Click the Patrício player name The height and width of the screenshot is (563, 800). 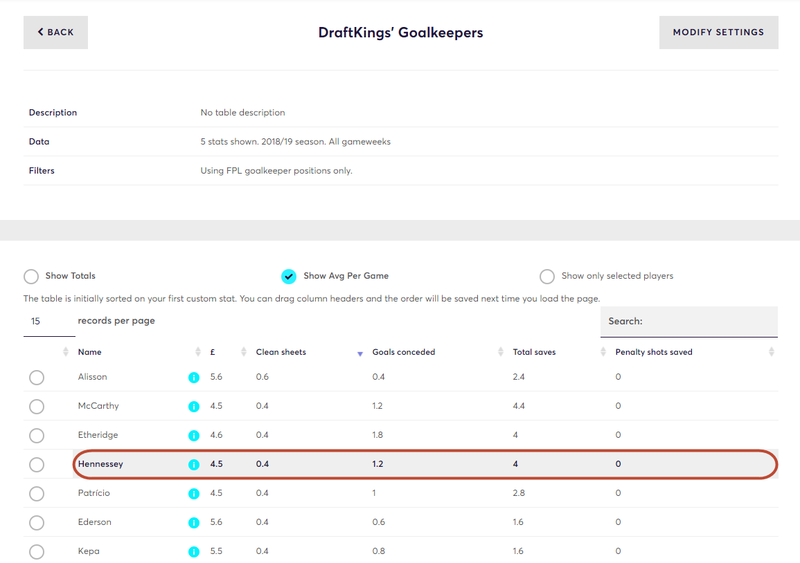[x=93, y=493]
